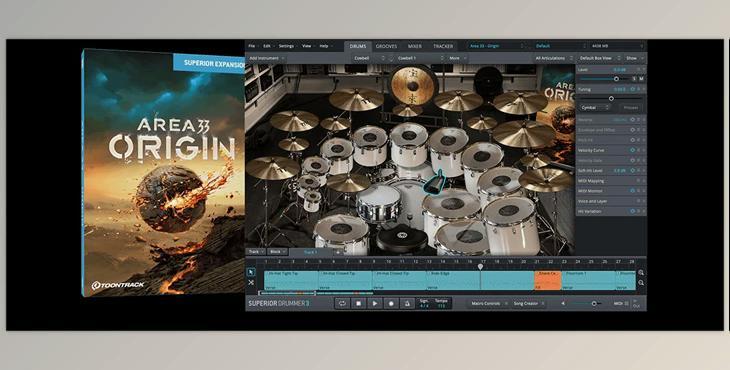
Task: Arm recording with the Record button
Action: pyautogui.click(x=391, y=303)
